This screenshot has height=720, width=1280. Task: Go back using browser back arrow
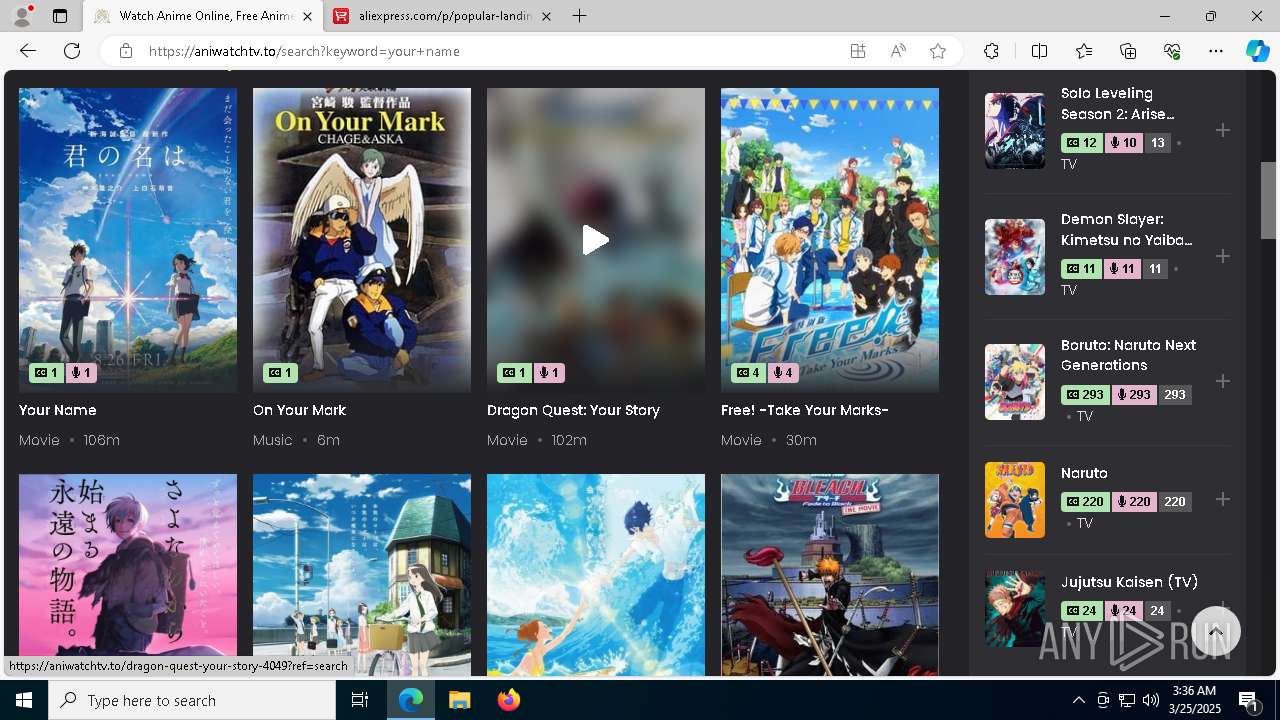click(x=28, y=51)
